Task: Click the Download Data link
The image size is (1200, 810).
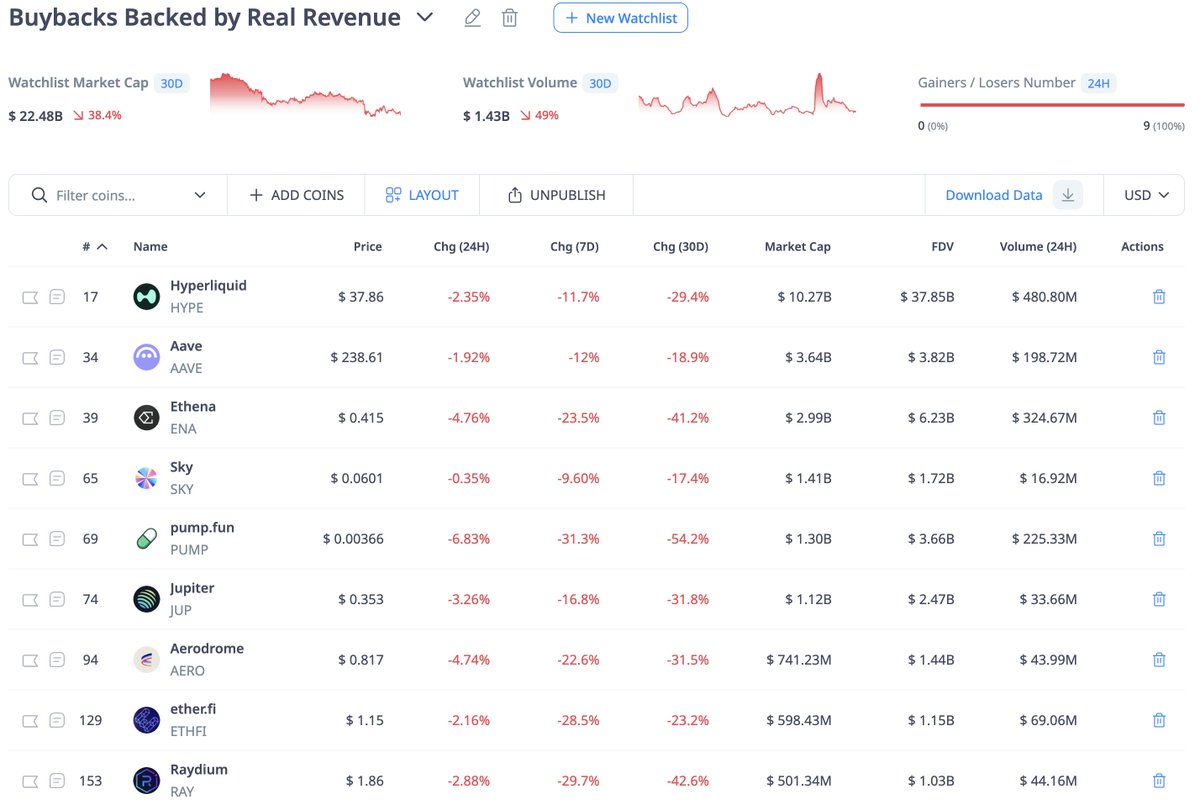Action: [994, 195]
